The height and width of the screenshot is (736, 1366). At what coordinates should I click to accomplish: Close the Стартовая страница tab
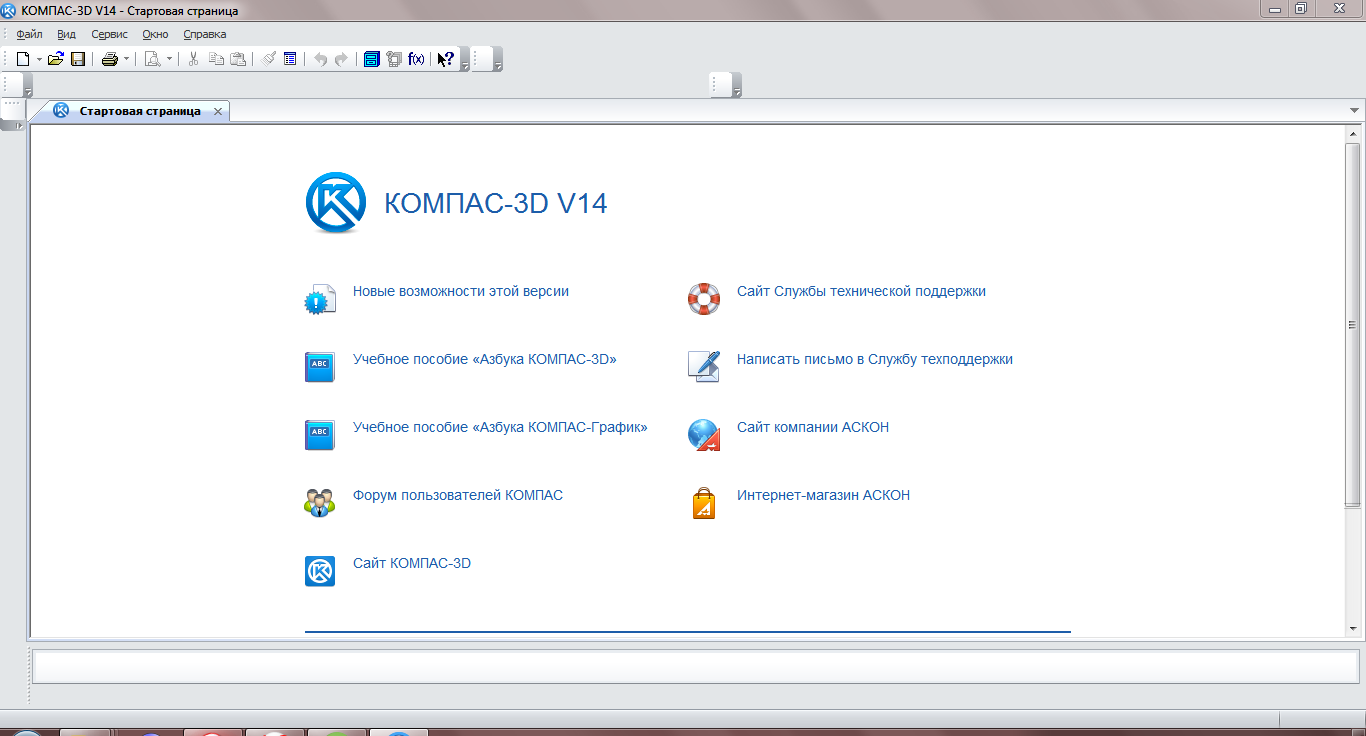point(218,111)
